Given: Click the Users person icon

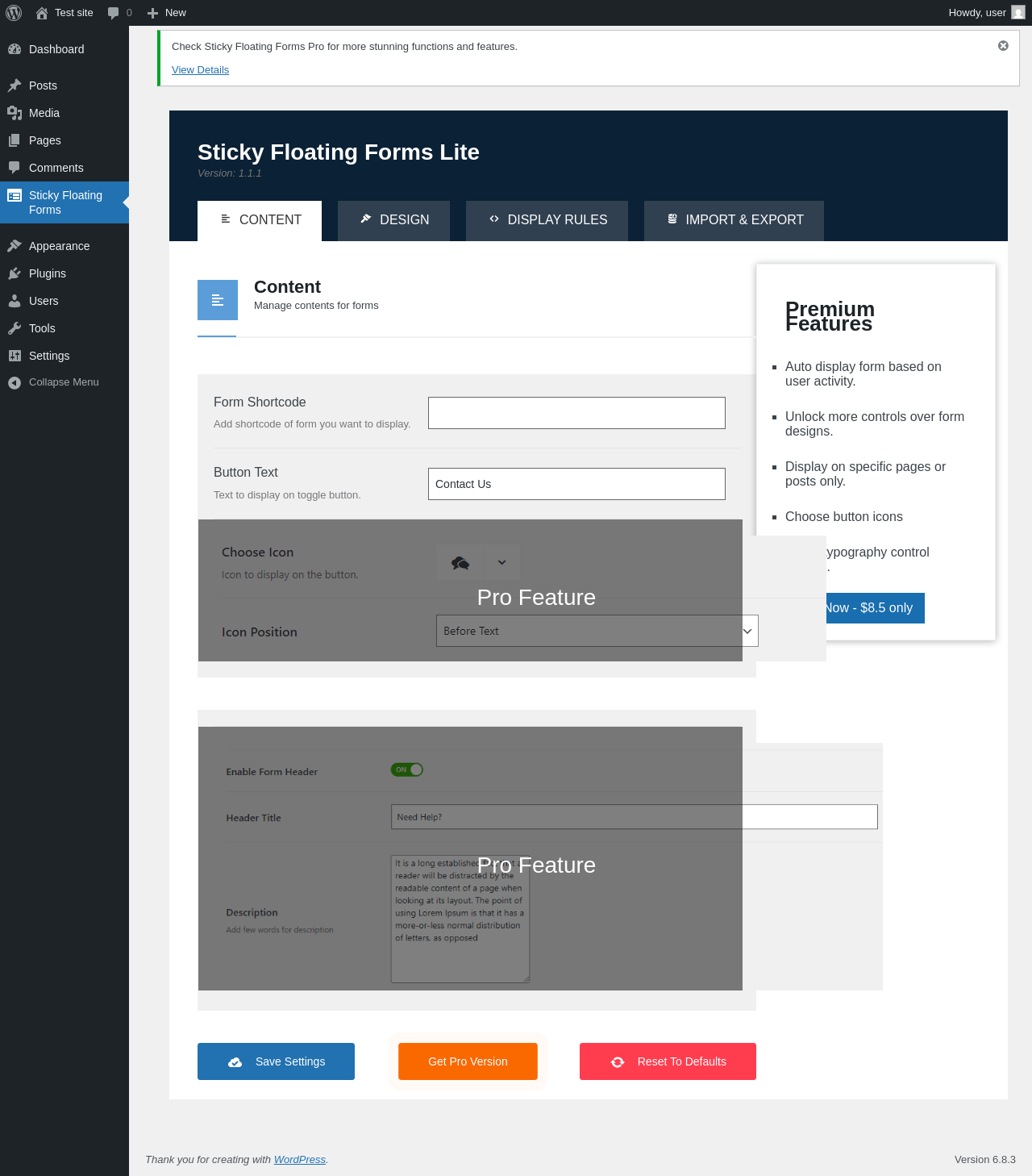Looking at the screenshot, I should coord(15,301).
